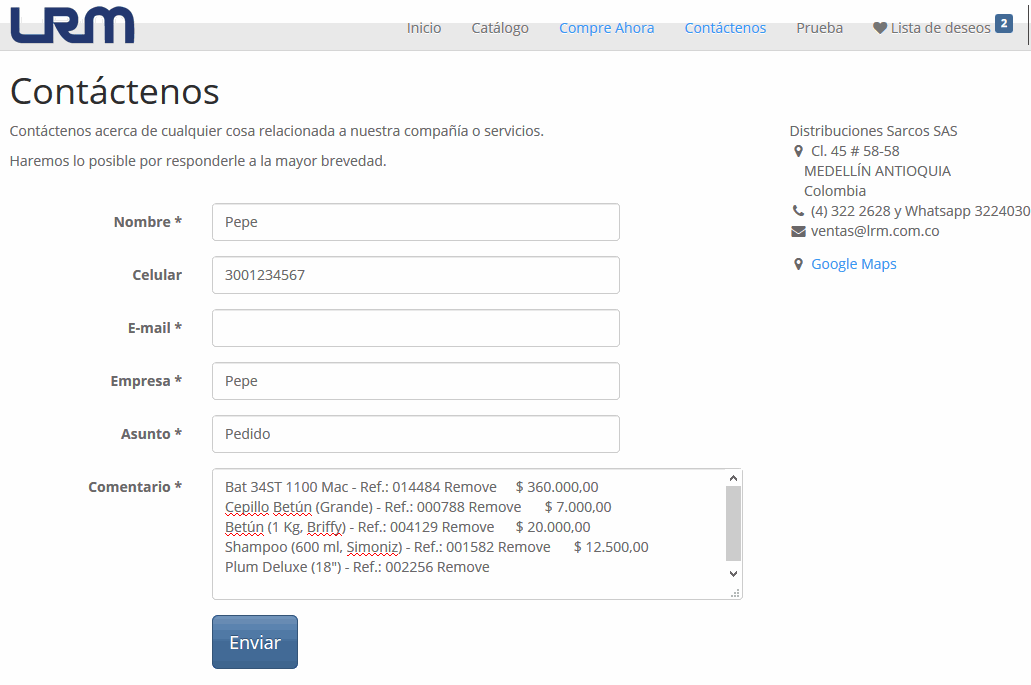
Task: Open the Google Maps link
Action: coord(853,264)
